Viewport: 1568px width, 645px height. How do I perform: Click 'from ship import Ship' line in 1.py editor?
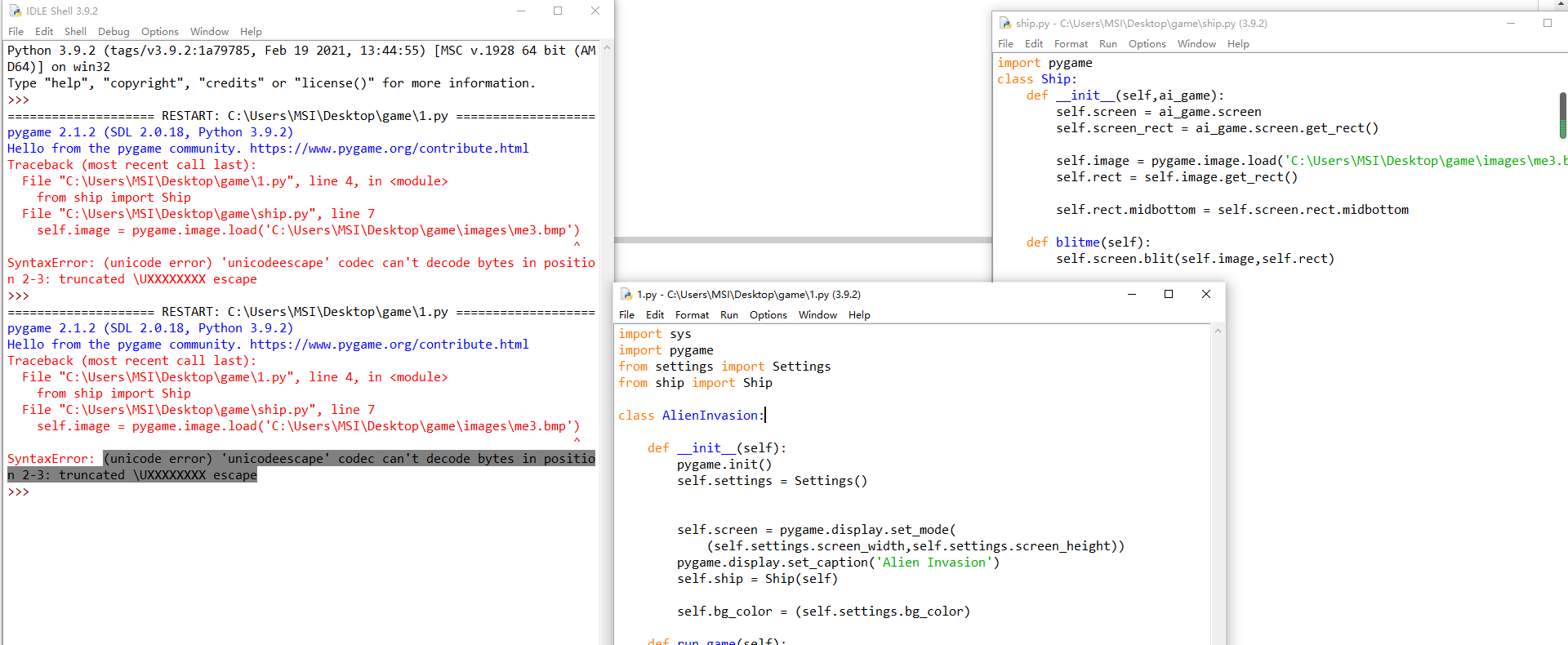point(695,383)
